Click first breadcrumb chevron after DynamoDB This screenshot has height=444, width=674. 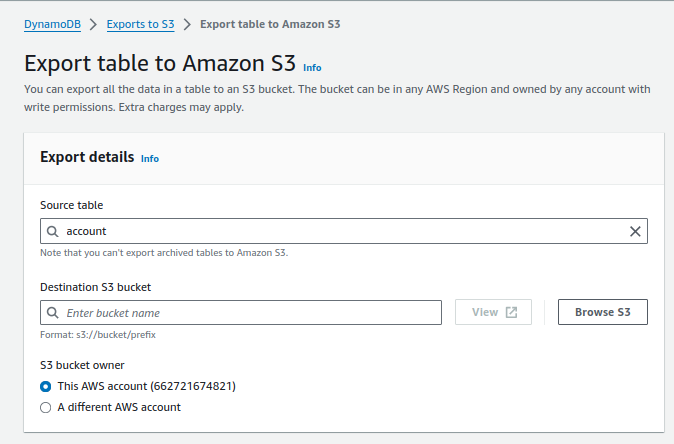click(93, 24)
